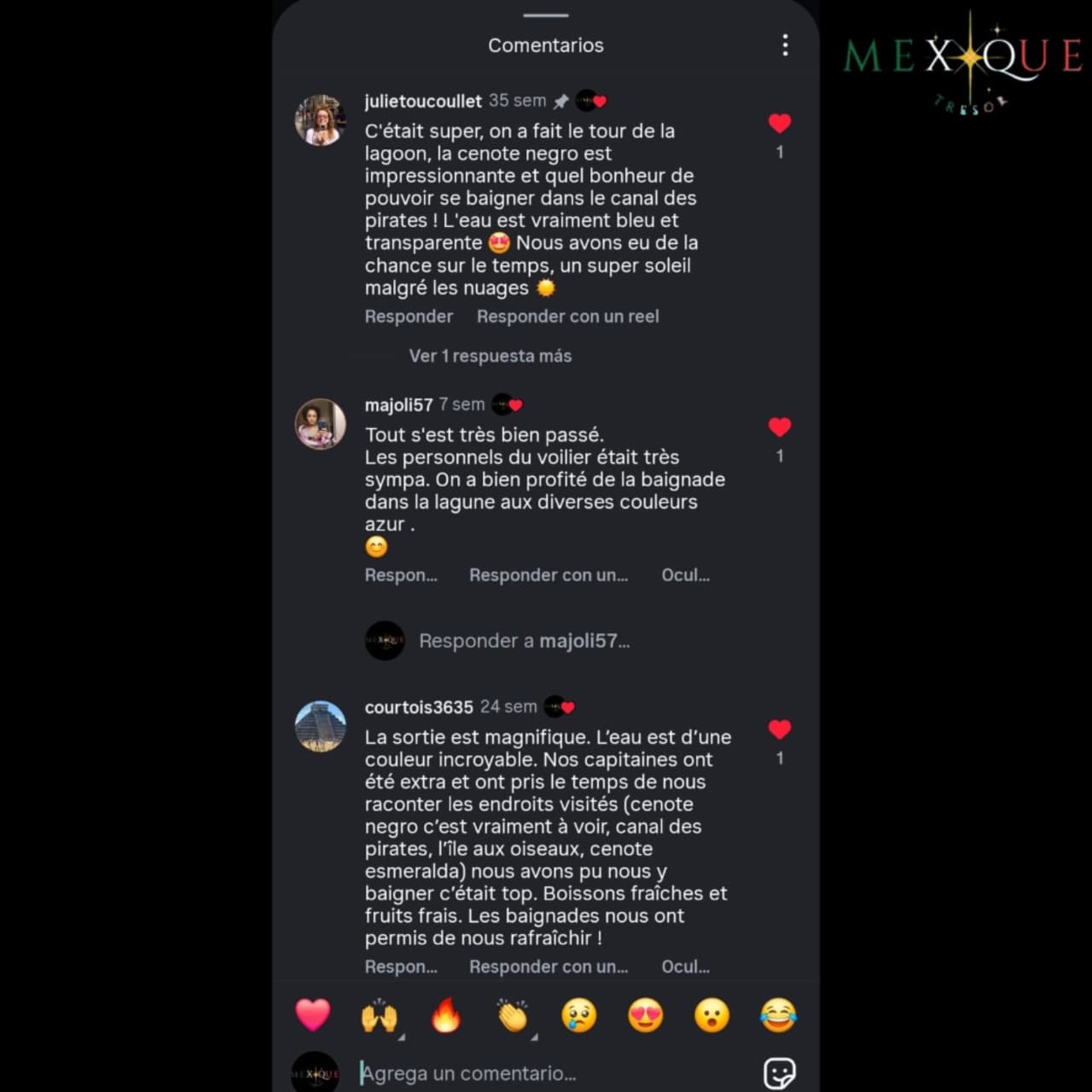The image size is (1092, 1092).
Task: Open the sticker/GIF picker icon
Action: 780,1073
